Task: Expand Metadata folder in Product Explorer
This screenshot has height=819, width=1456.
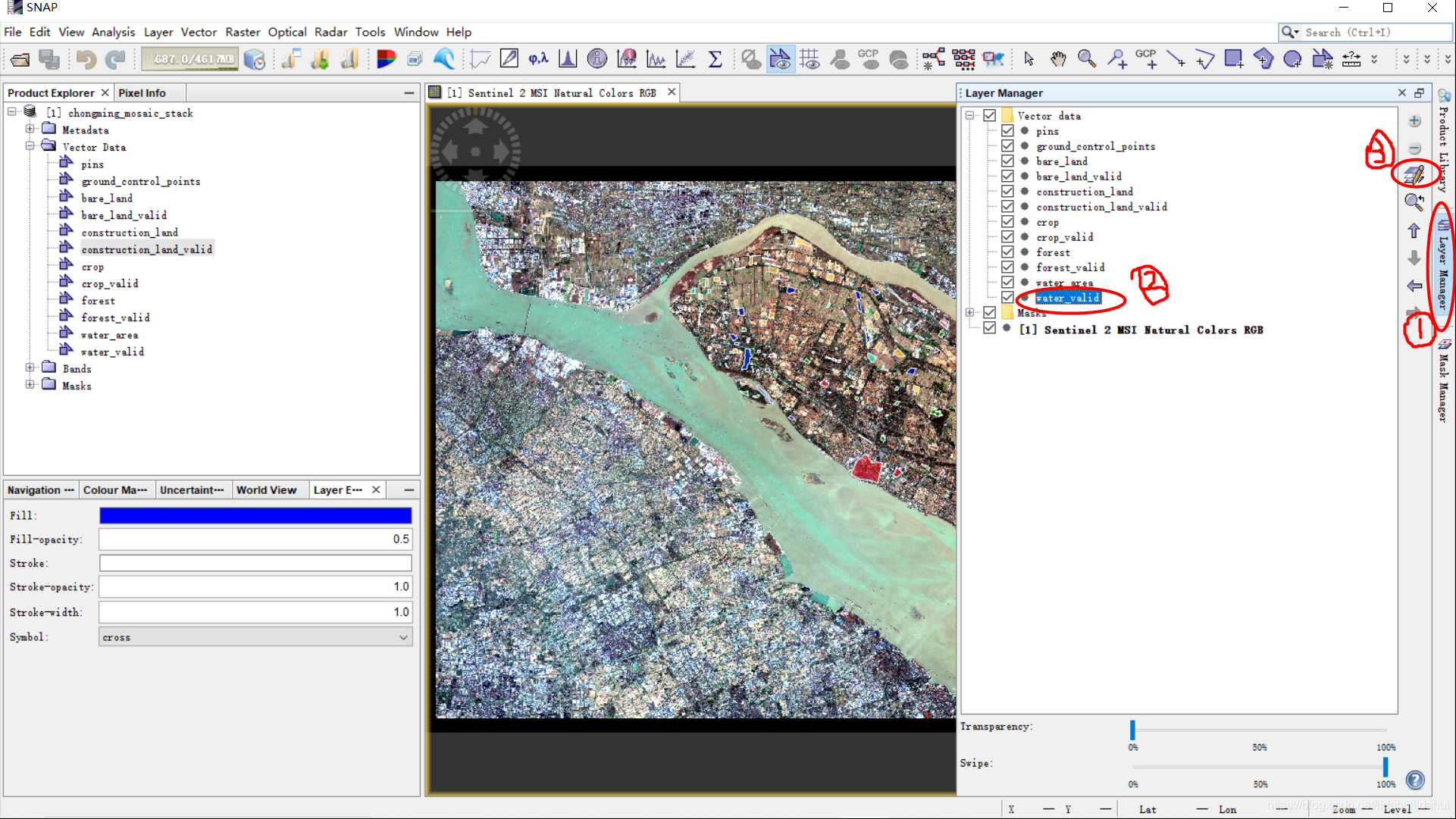Action: [30, 130]
